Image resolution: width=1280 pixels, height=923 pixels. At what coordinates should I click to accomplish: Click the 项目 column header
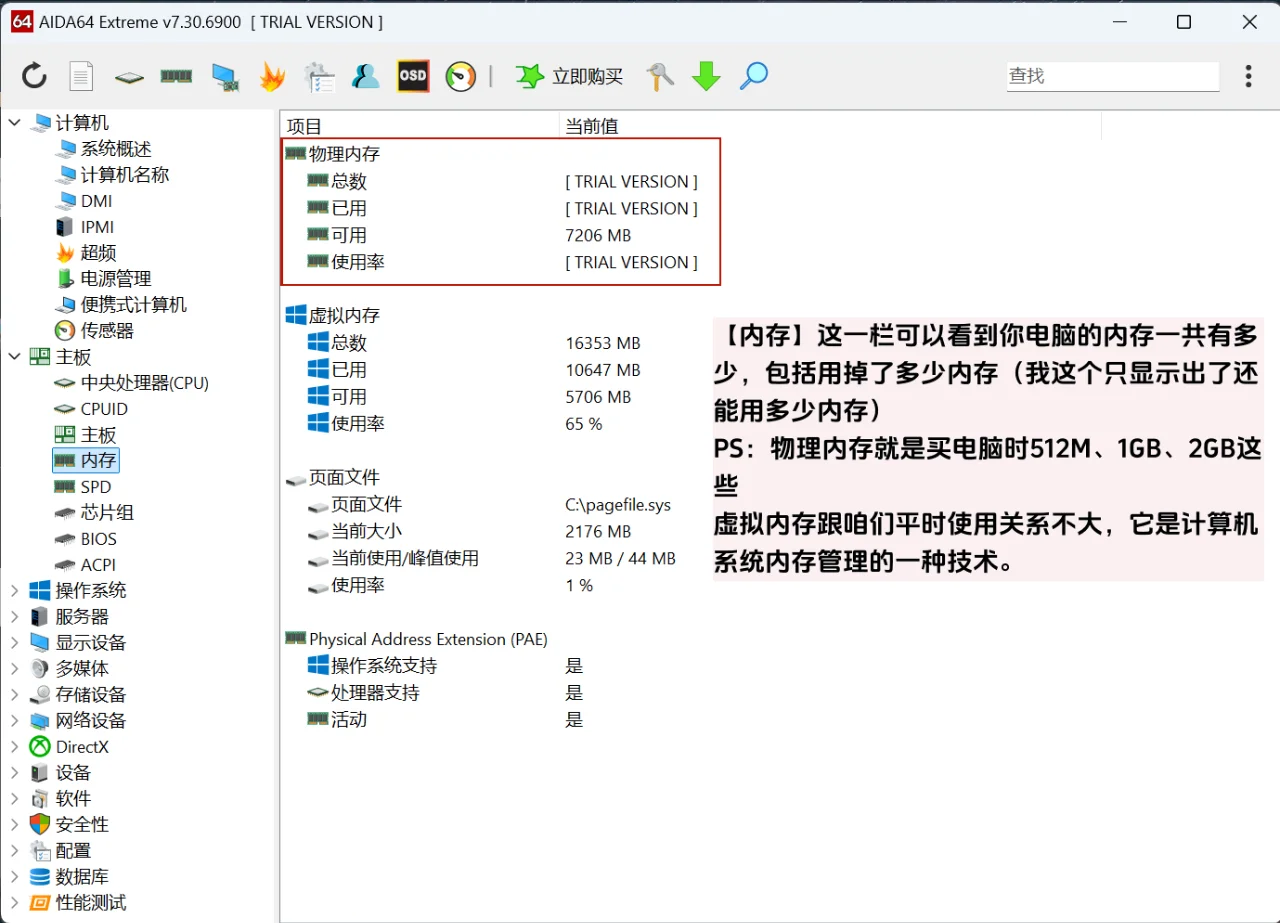305,126
